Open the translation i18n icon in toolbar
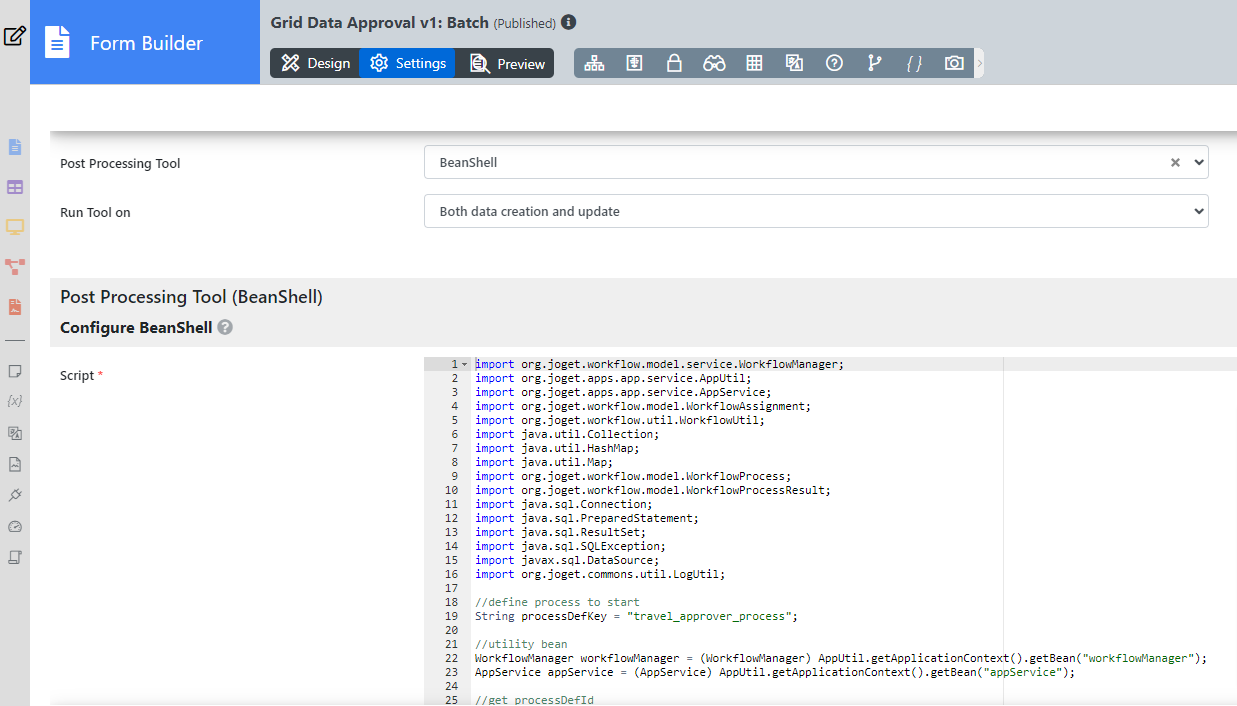The height and width of the screenshot is (706, 1237). (794, 63)
